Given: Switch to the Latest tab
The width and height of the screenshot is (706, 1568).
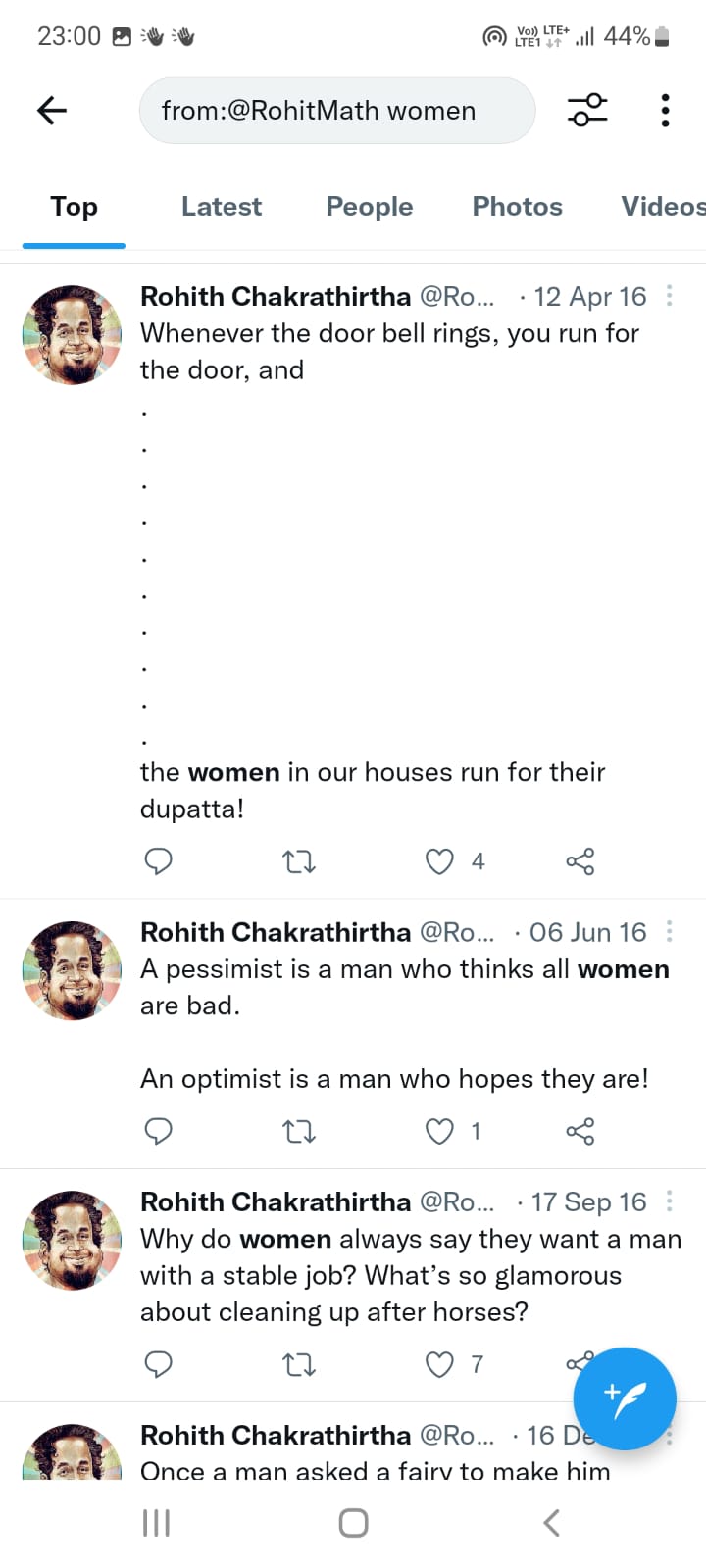Looking at the screenshot, I should pyautogui.click(x=222, y=207).
